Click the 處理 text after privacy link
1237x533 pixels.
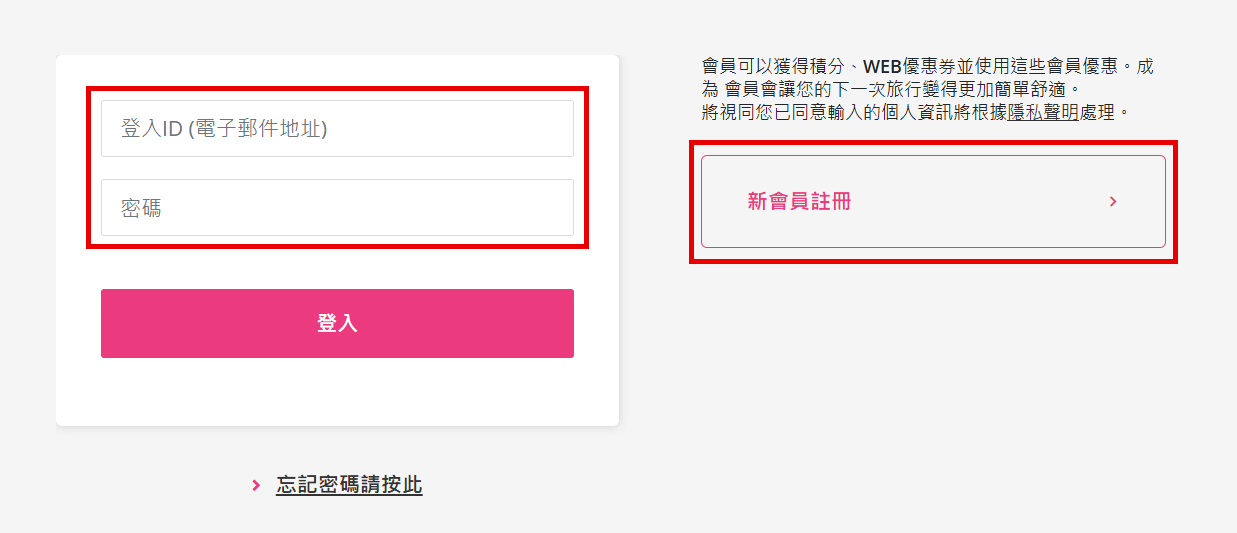pos(1097,112)
